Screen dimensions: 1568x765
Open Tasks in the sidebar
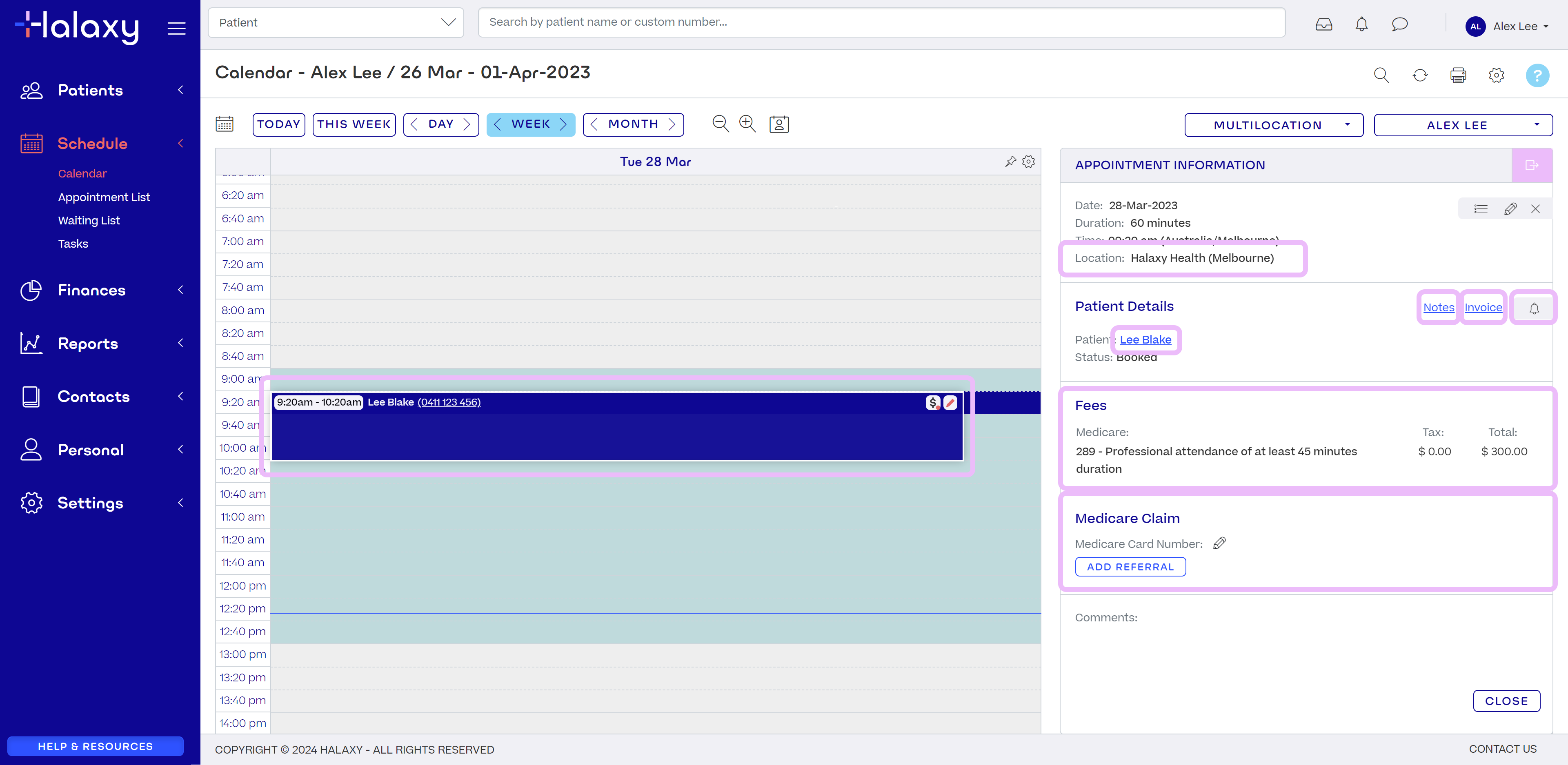tap(73, 244)
